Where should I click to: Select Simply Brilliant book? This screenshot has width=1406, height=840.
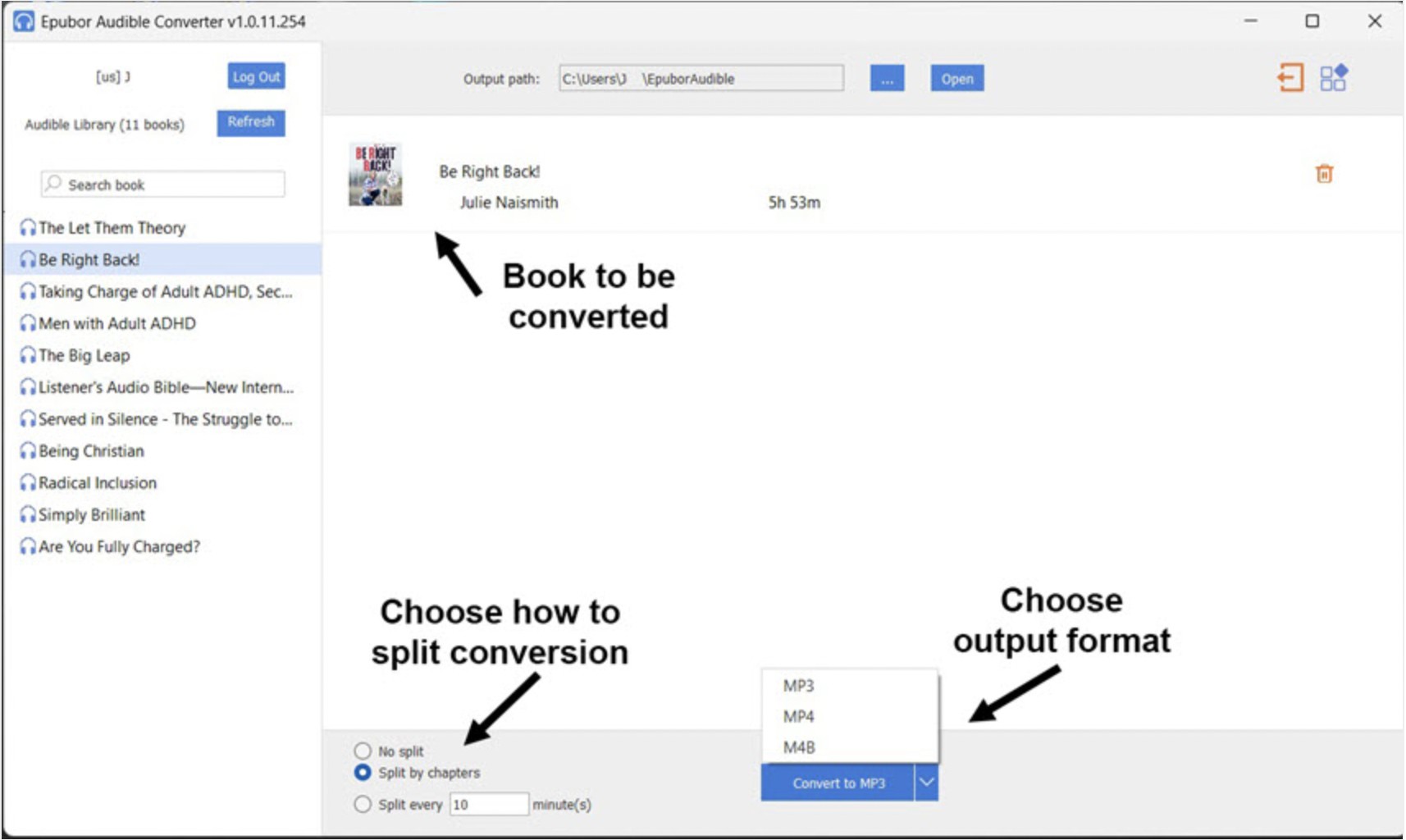[x=162, y=515]
